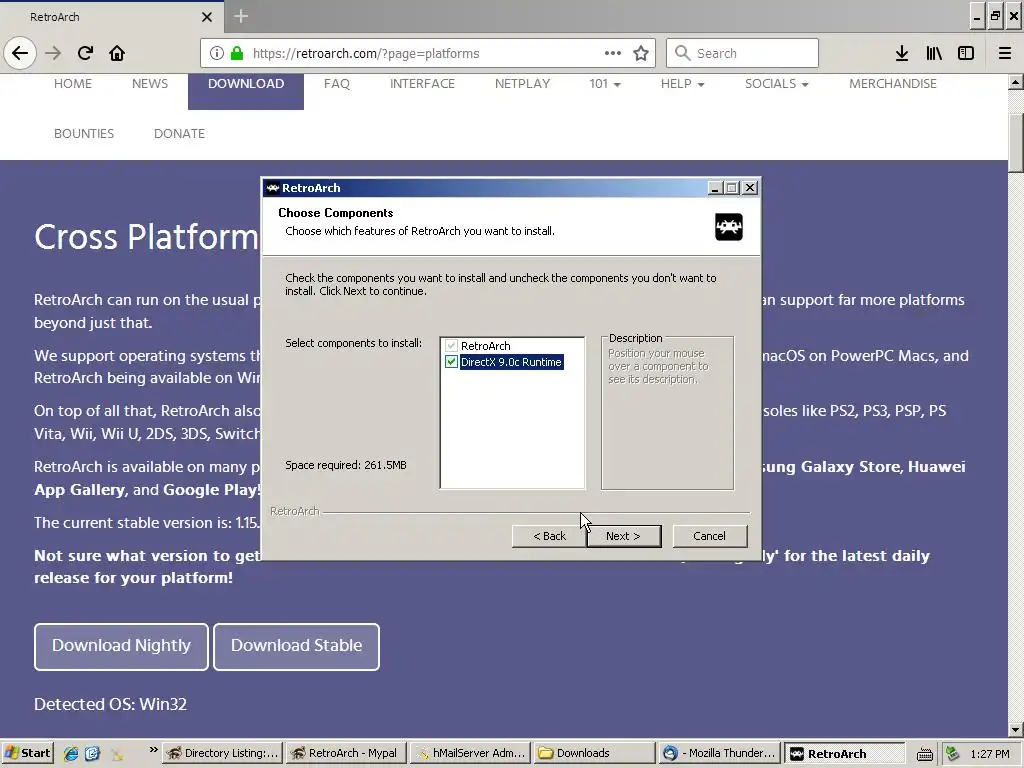
Task: Click the green padlock security icon
Action: click(237, 53)
